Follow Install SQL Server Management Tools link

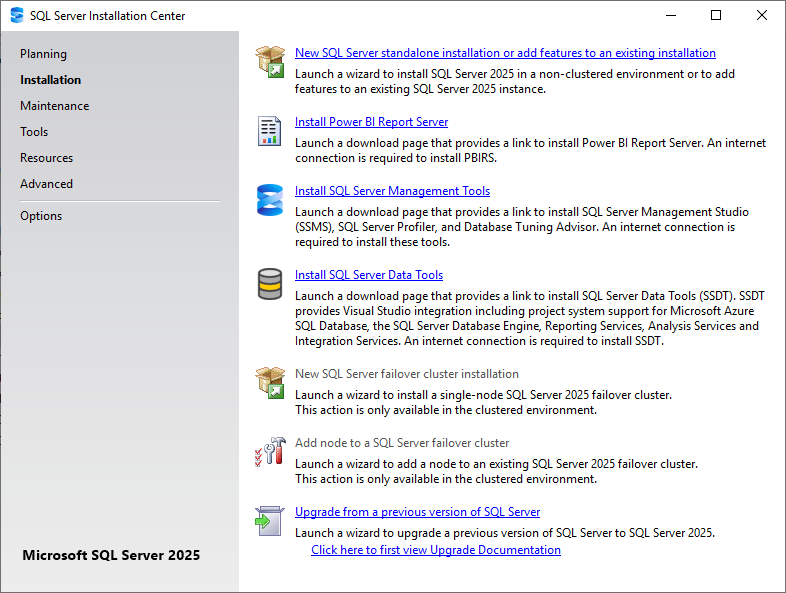[392, 191]
